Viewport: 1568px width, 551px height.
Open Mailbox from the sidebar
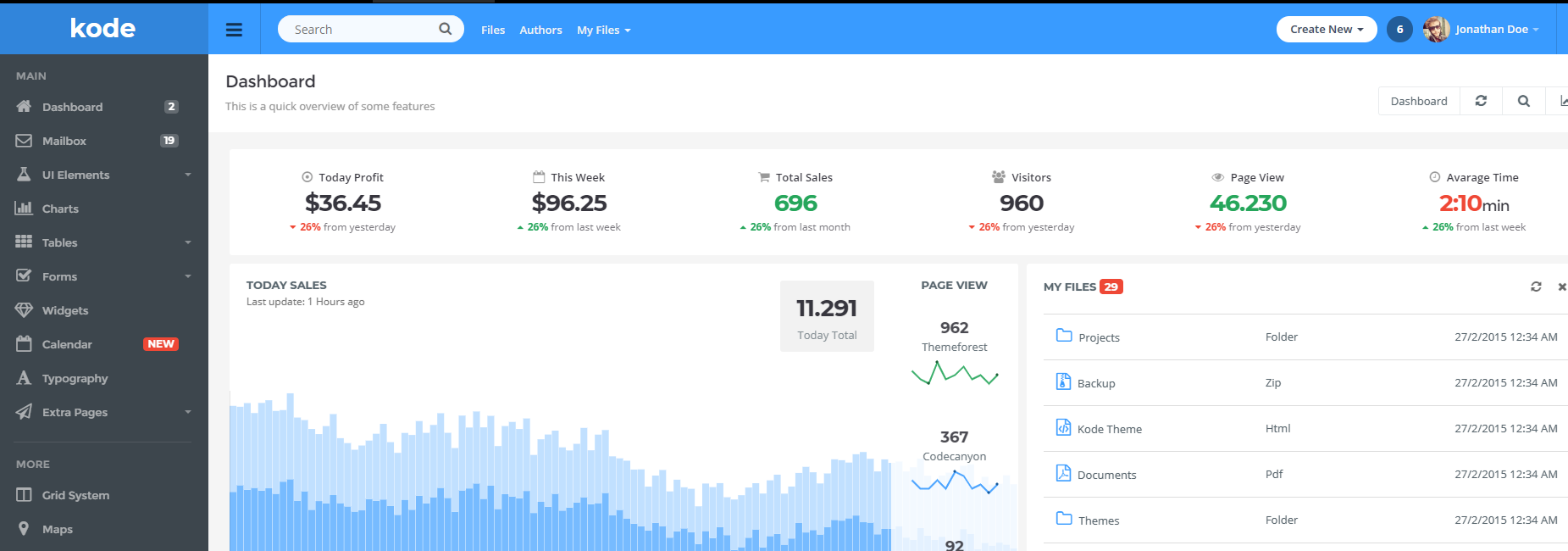coord(64,141)
